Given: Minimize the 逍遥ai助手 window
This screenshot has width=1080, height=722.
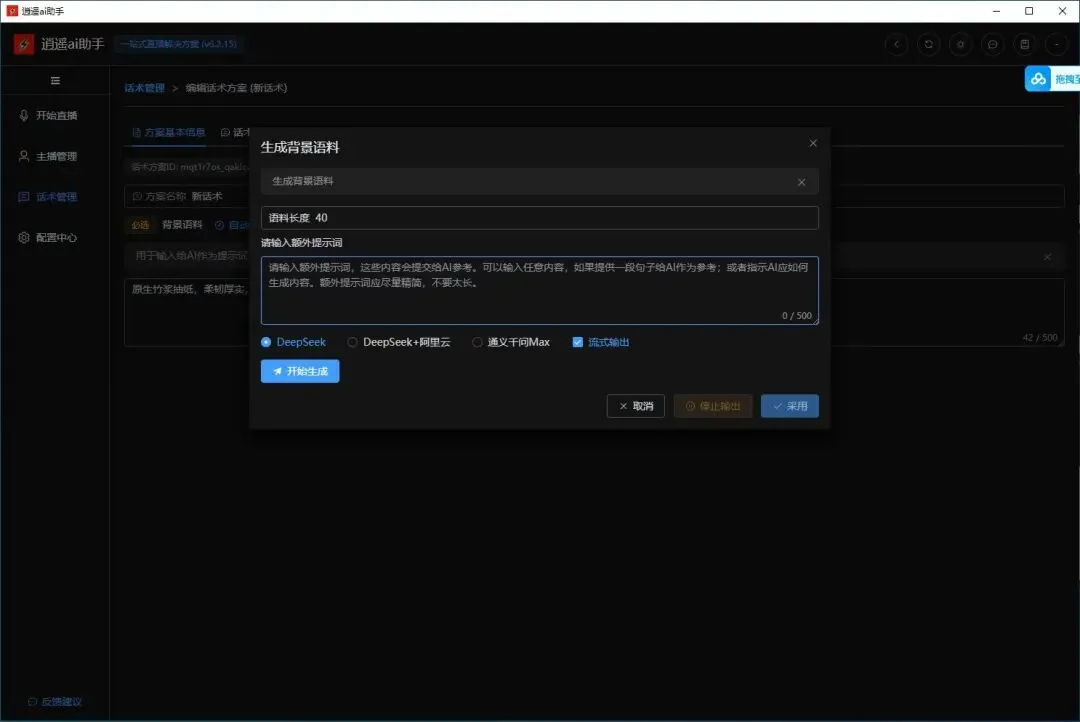Looking at the screenshot, I should (x=996, y=11).
